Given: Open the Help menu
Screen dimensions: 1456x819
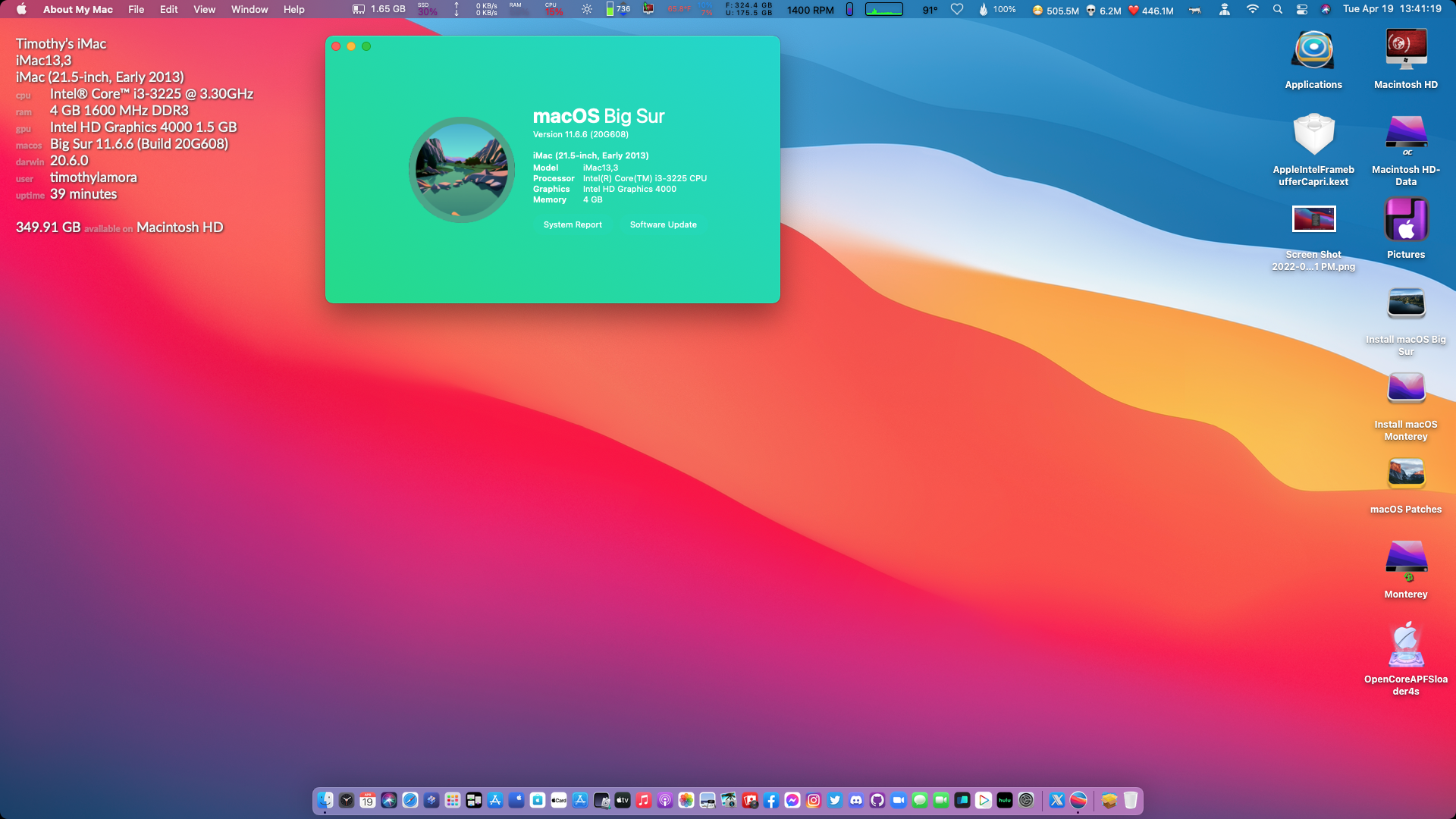Looking at the screenshot, I should [x=293, y=9].
